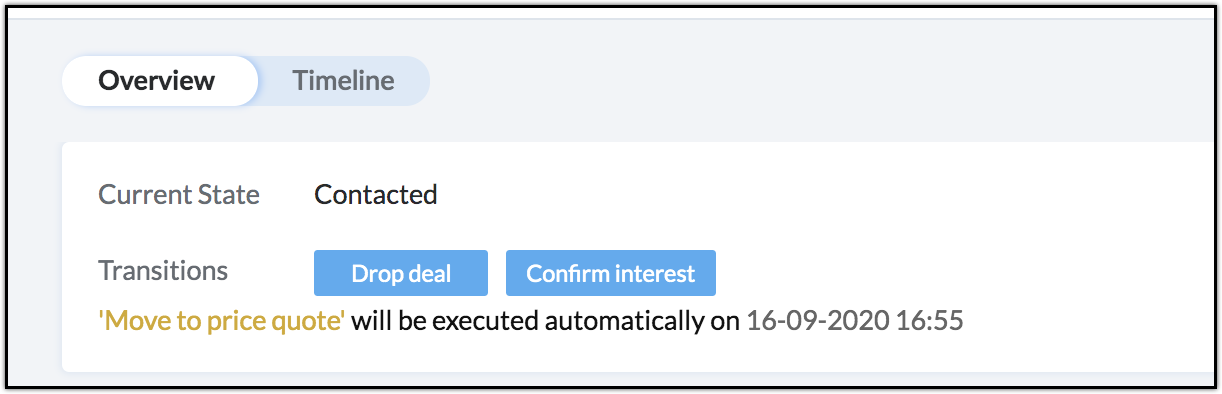1222x394 pixels.
Task: Confirm interest for the current deal
Action: [611, 273]
